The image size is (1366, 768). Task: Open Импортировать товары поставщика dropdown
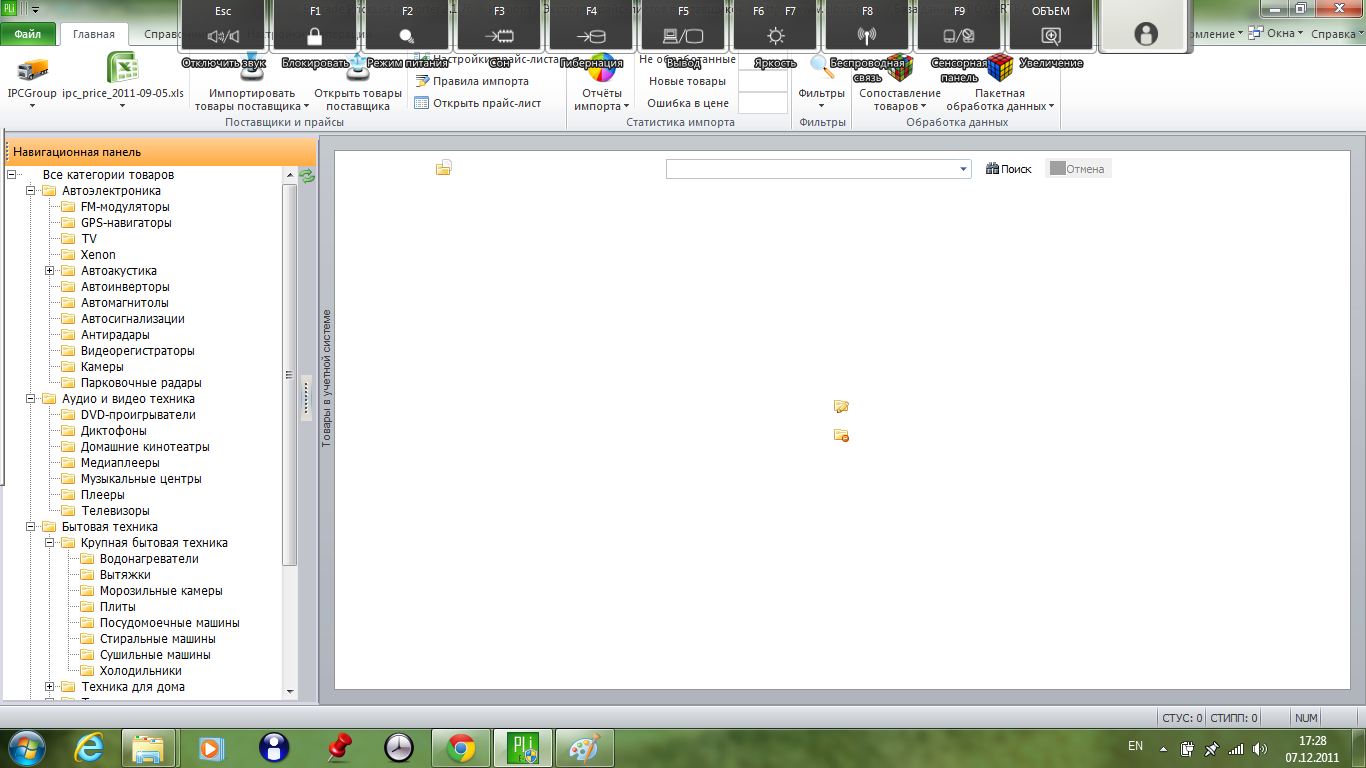coord(252,99)
